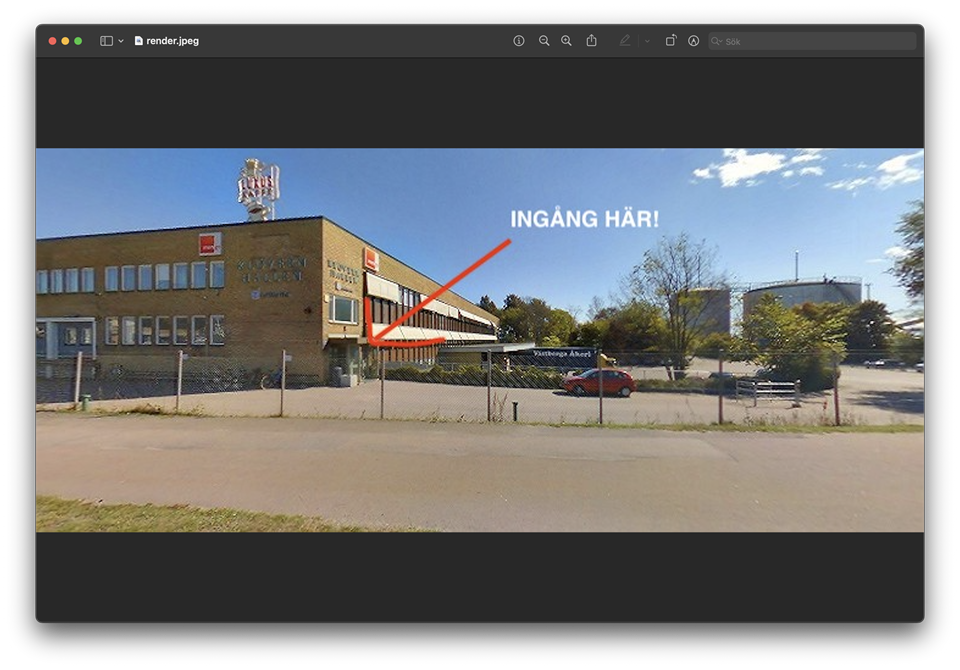Show the Markup toolbar
Screen dimensions: 960x670
693,41
